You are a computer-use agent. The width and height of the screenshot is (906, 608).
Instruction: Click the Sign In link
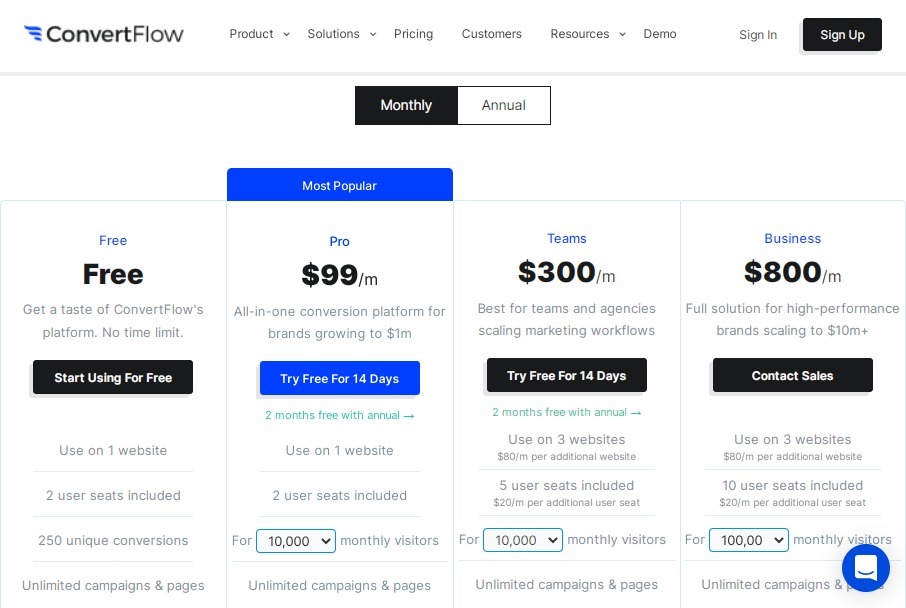pyautogui.click(x=758, y=35)
